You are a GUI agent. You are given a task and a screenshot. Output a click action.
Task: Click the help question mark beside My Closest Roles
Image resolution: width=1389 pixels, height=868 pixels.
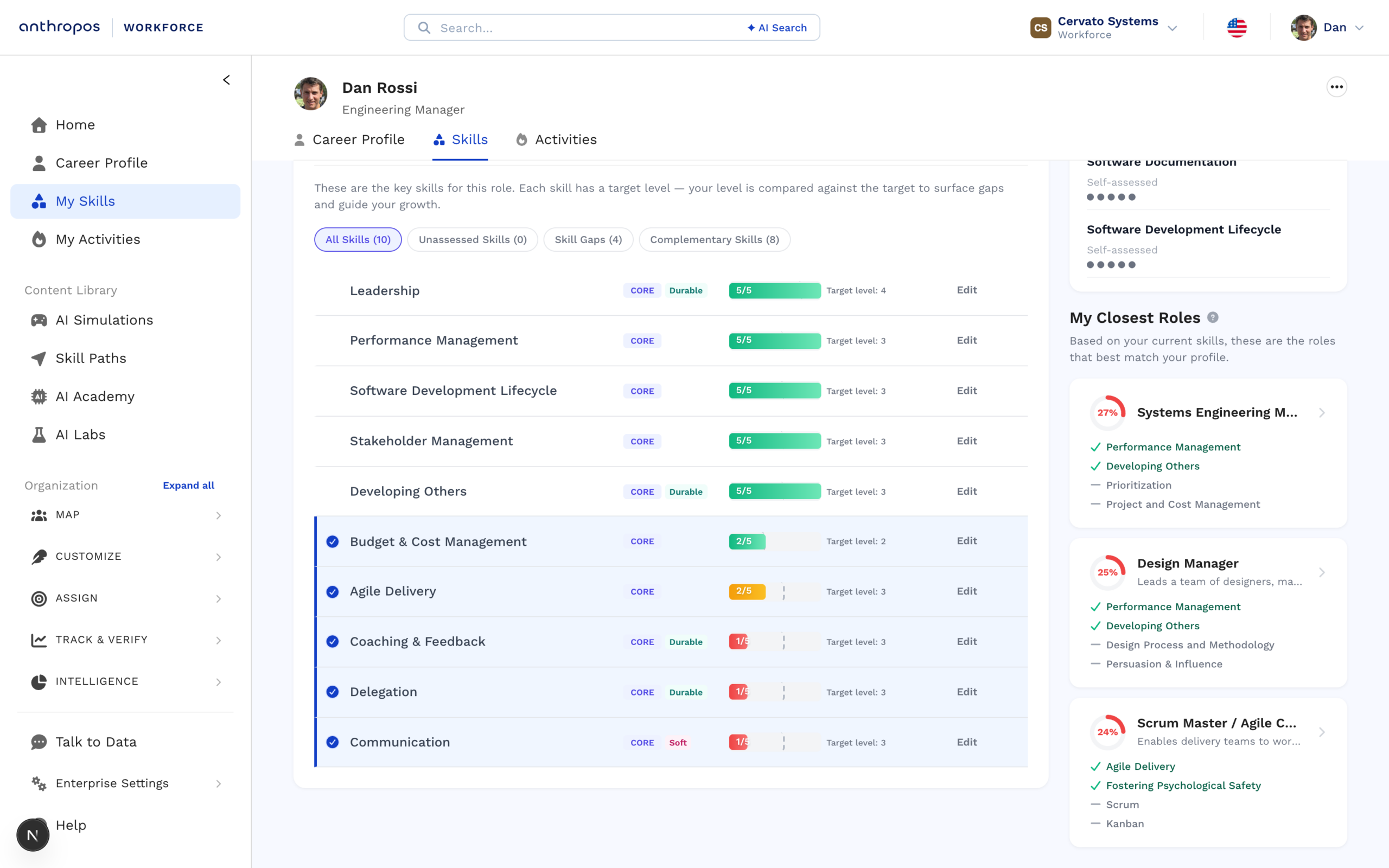[x=1213, y=317]
